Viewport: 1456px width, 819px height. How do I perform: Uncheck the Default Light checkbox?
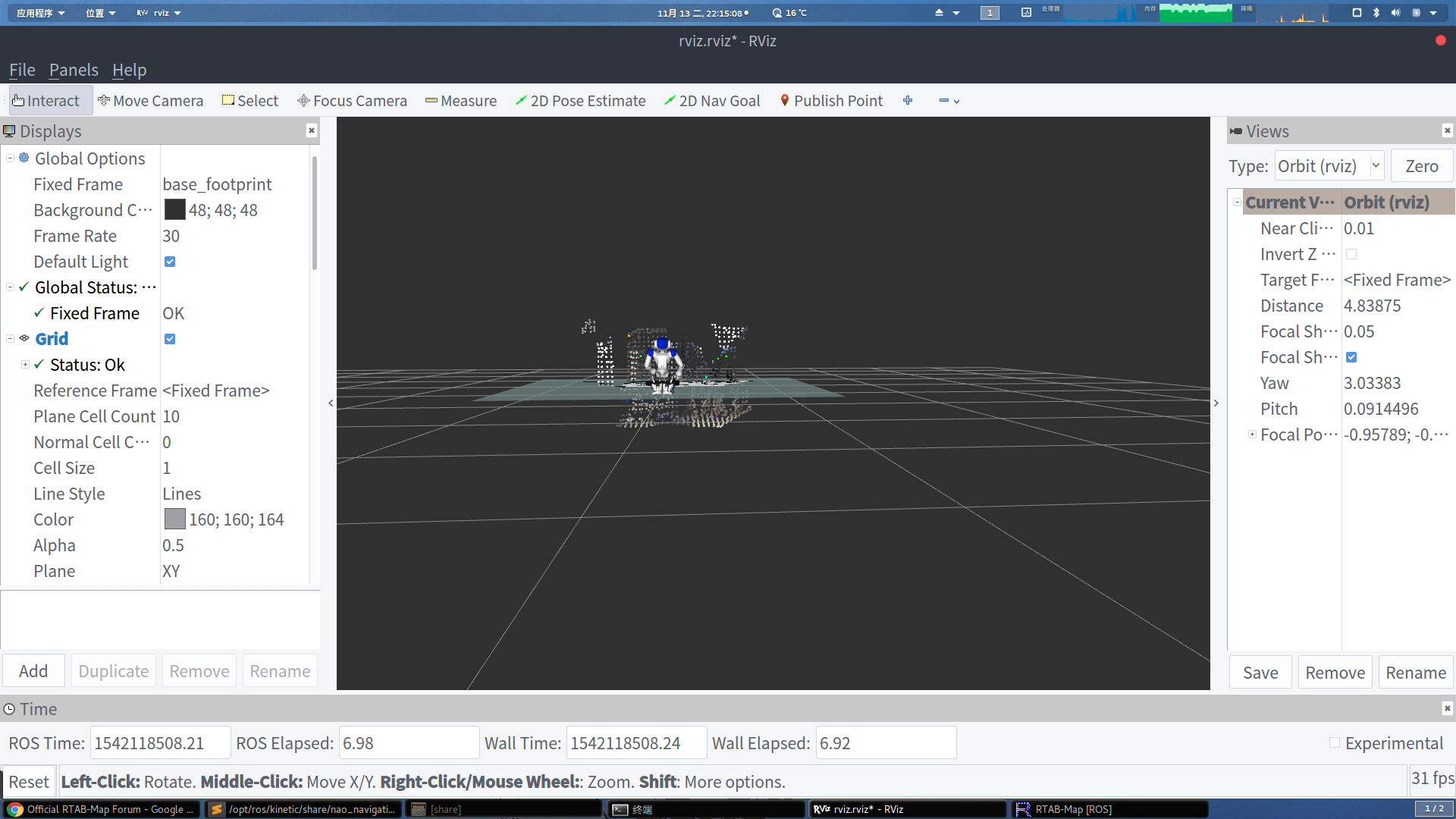pyautogui.click(x=170, y=262)
